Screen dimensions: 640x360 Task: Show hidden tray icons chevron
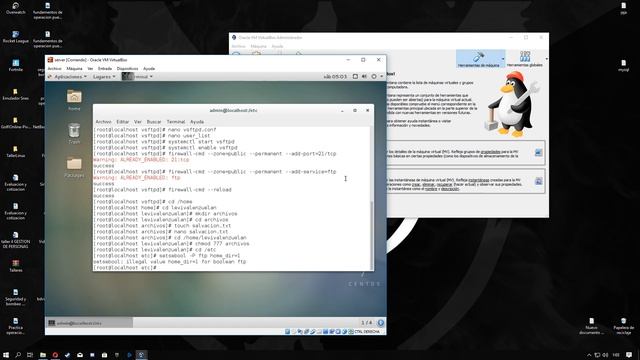click(589, 355)
